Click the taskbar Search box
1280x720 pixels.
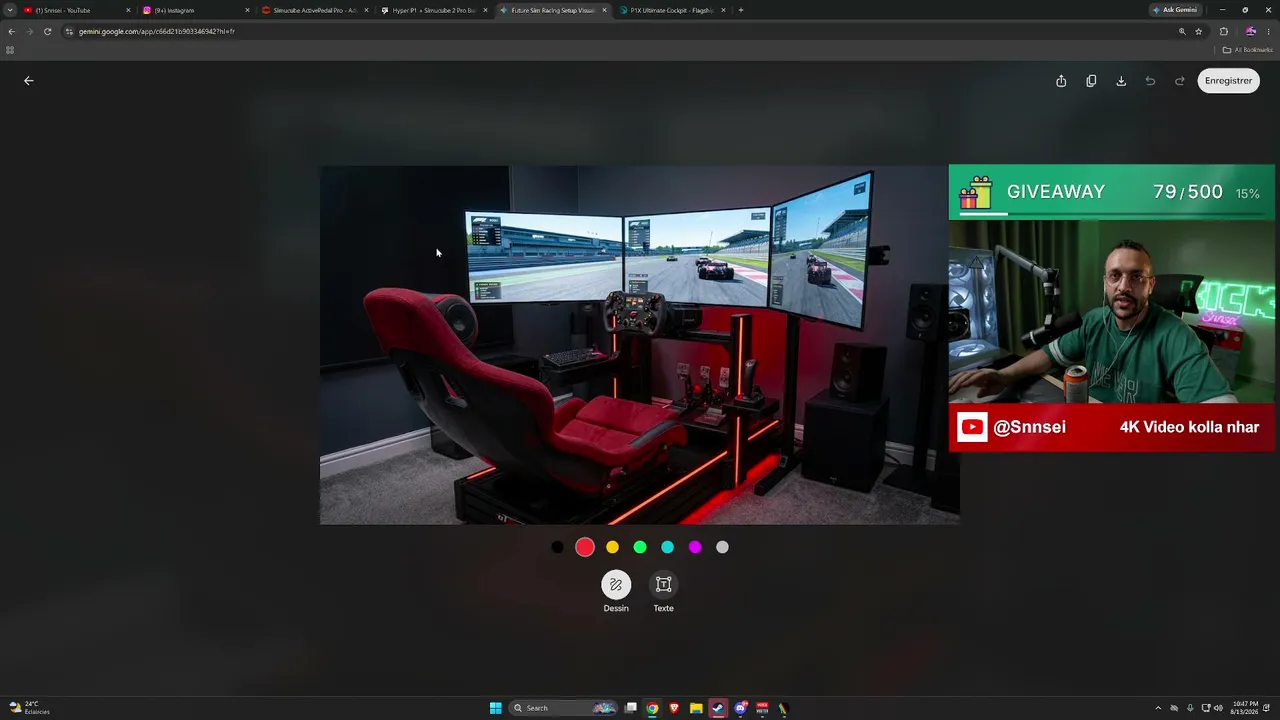[563, 708]
